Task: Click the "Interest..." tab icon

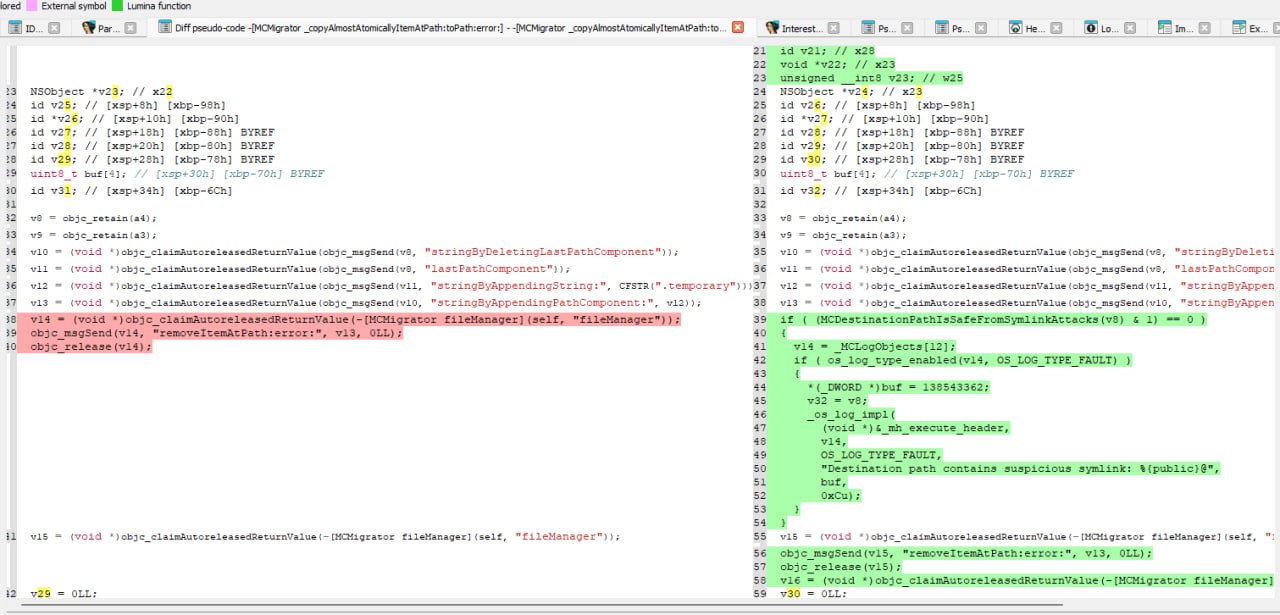Action: 771,28
